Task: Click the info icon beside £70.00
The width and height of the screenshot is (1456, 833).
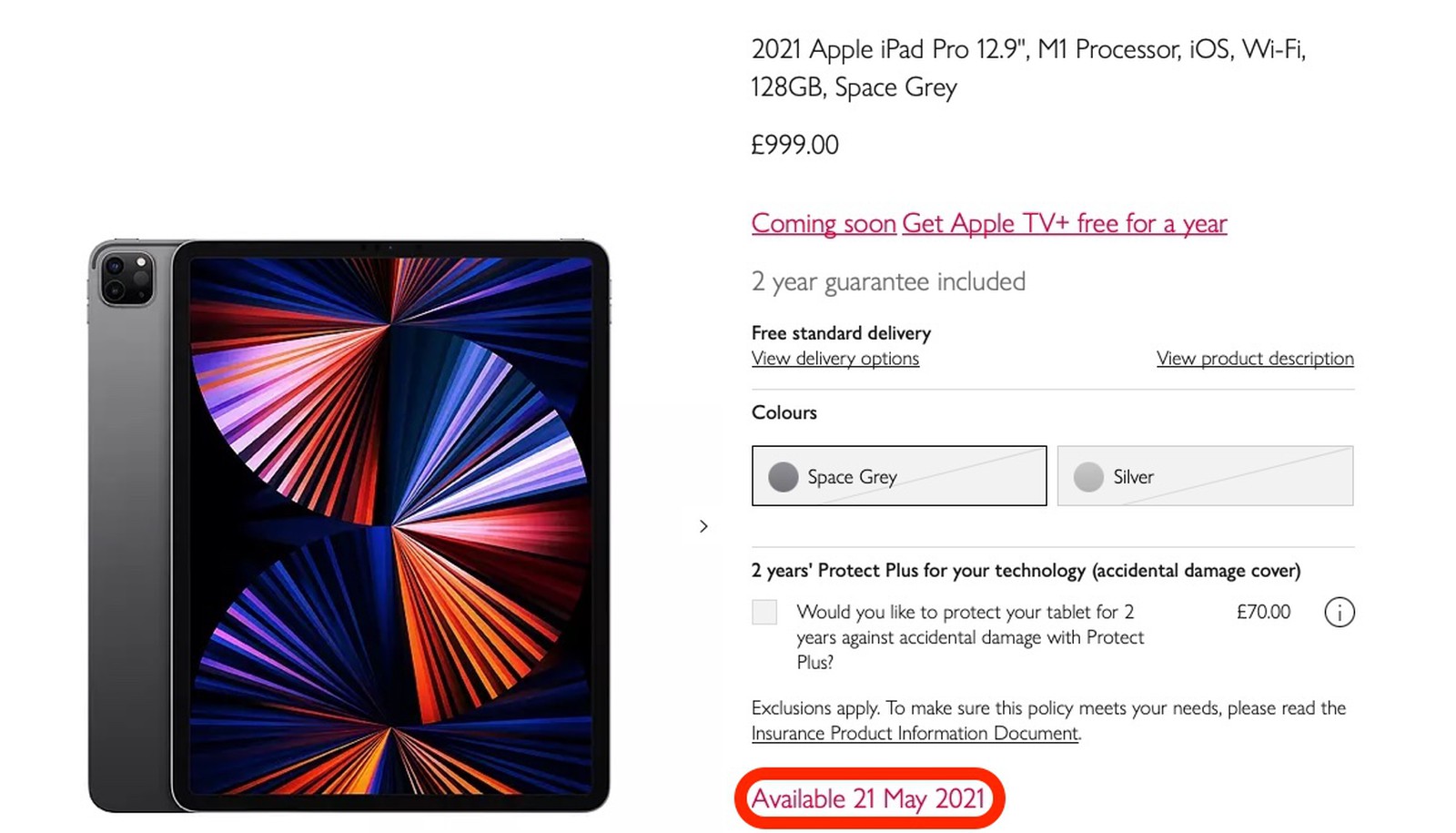Action: [x=1339, y=613]
